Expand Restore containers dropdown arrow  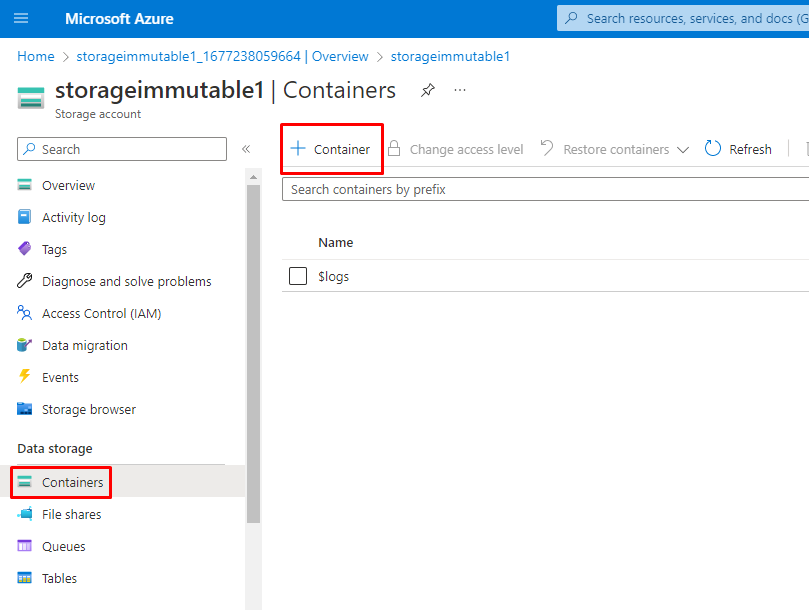(683, 150)
